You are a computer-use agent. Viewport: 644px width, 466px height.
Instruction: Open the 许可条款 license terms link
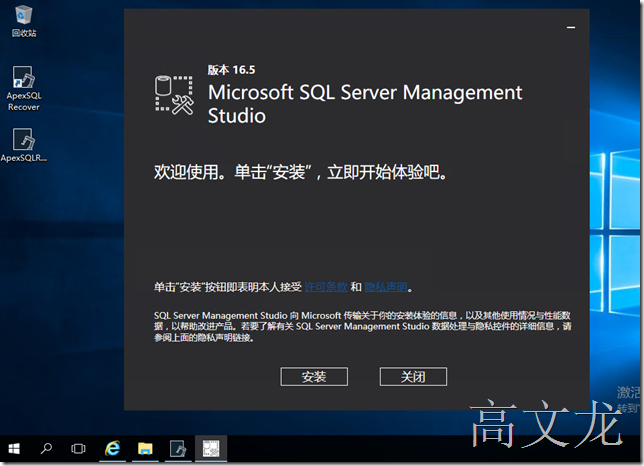pos(326,287)
